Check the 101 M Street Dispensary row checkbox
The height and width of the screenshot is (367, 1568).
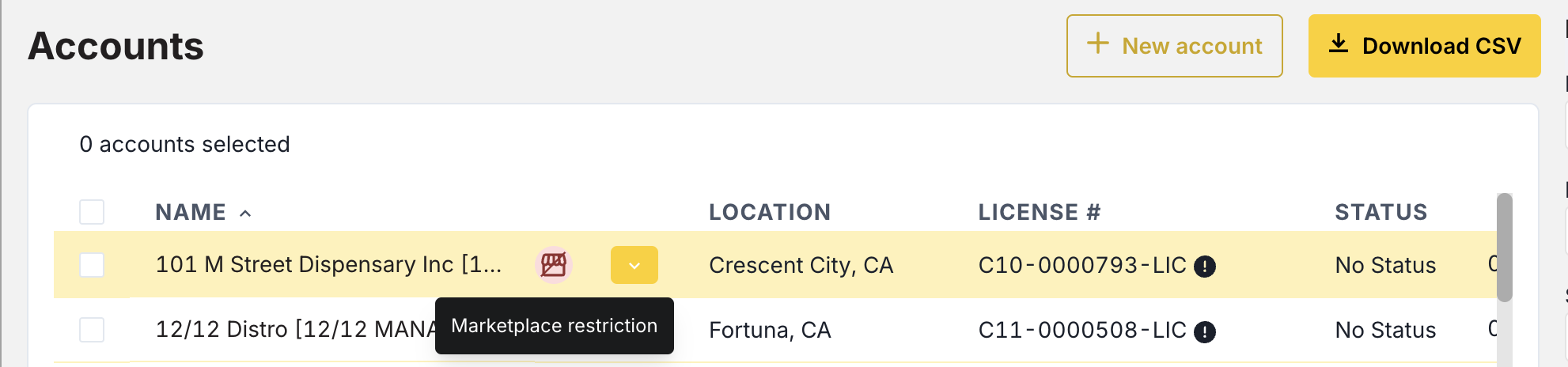[x=92, y=265]
